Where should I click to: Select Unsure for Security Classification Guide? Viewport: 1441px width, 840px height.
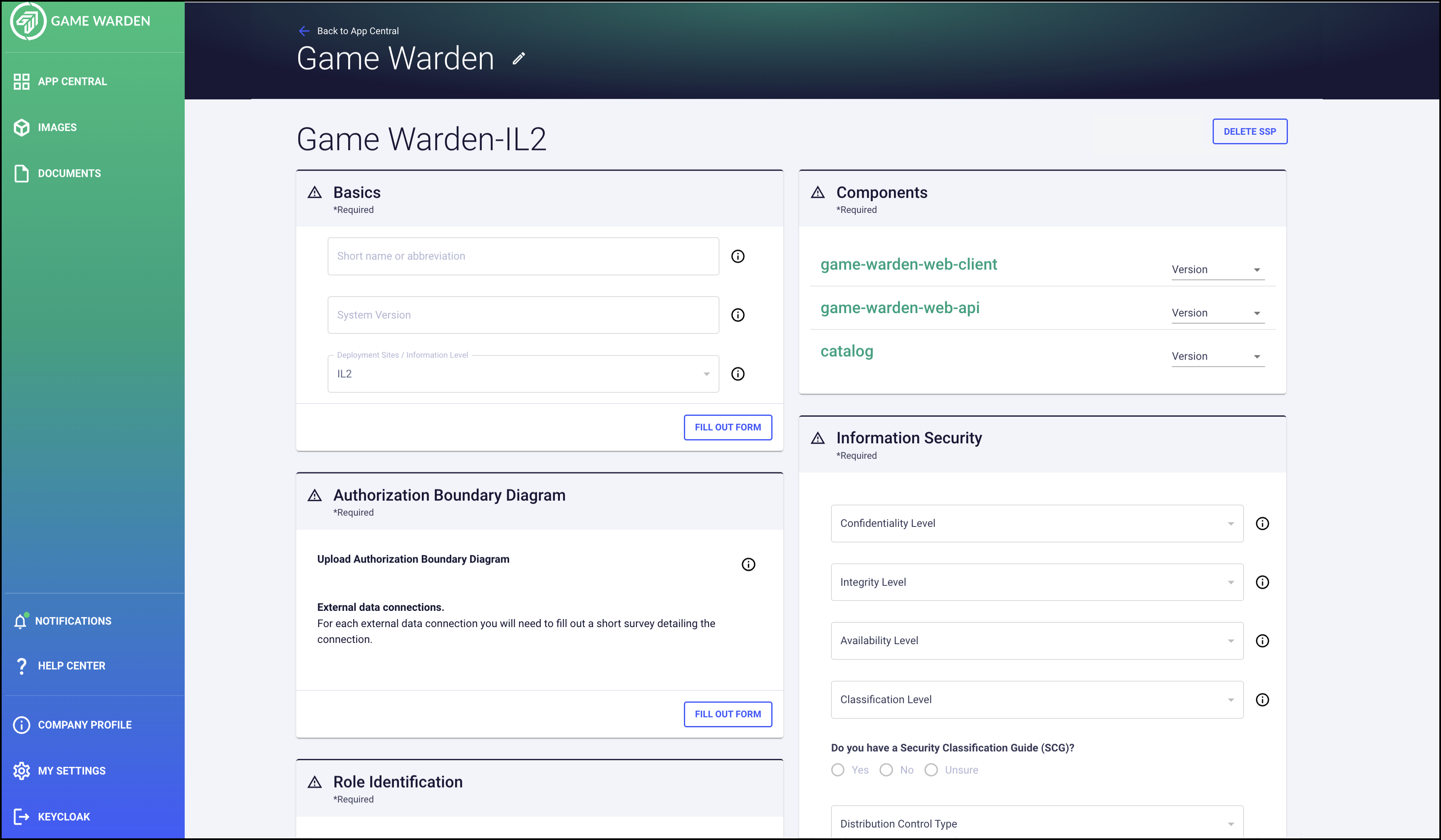point(931,770)
